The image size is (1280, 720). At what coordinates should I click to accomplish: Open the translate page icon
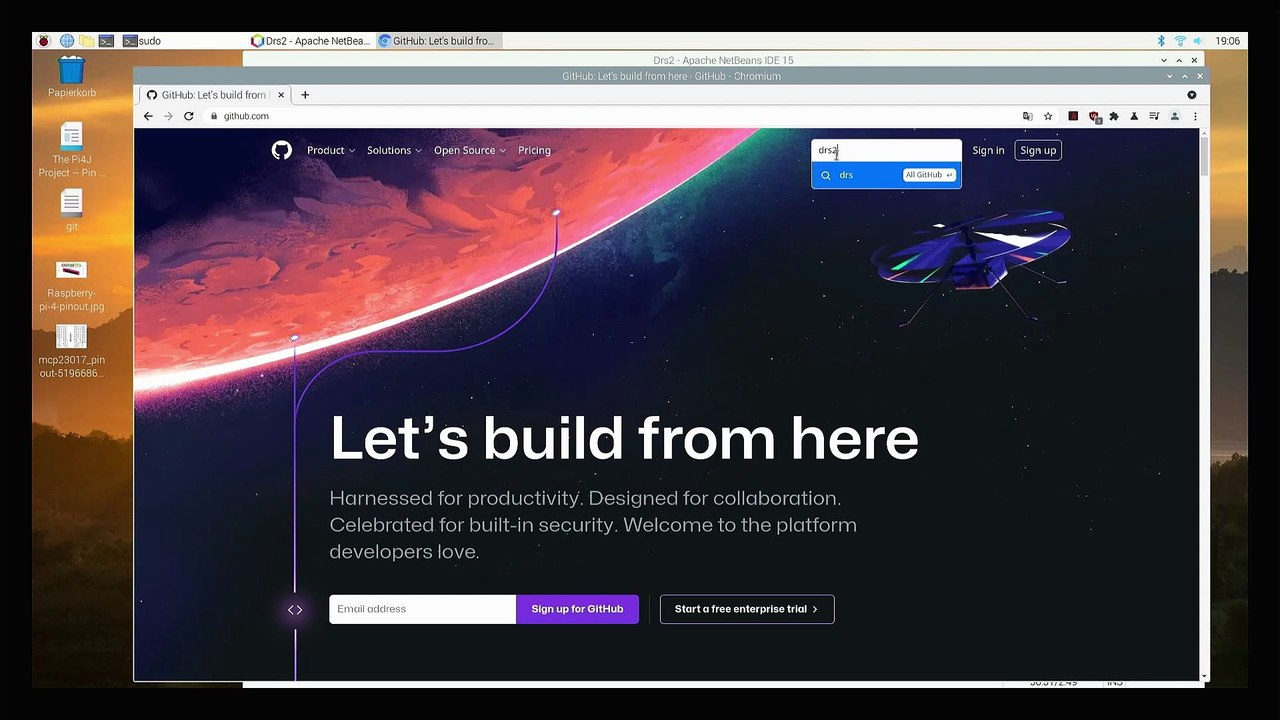pyautogui.click(x=1027, y=116)
